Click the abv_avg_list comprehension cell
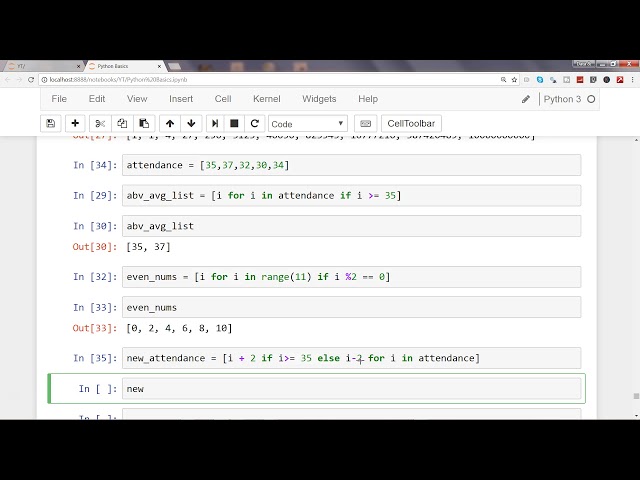The image size is (640, 480). [x=351, y=196]
